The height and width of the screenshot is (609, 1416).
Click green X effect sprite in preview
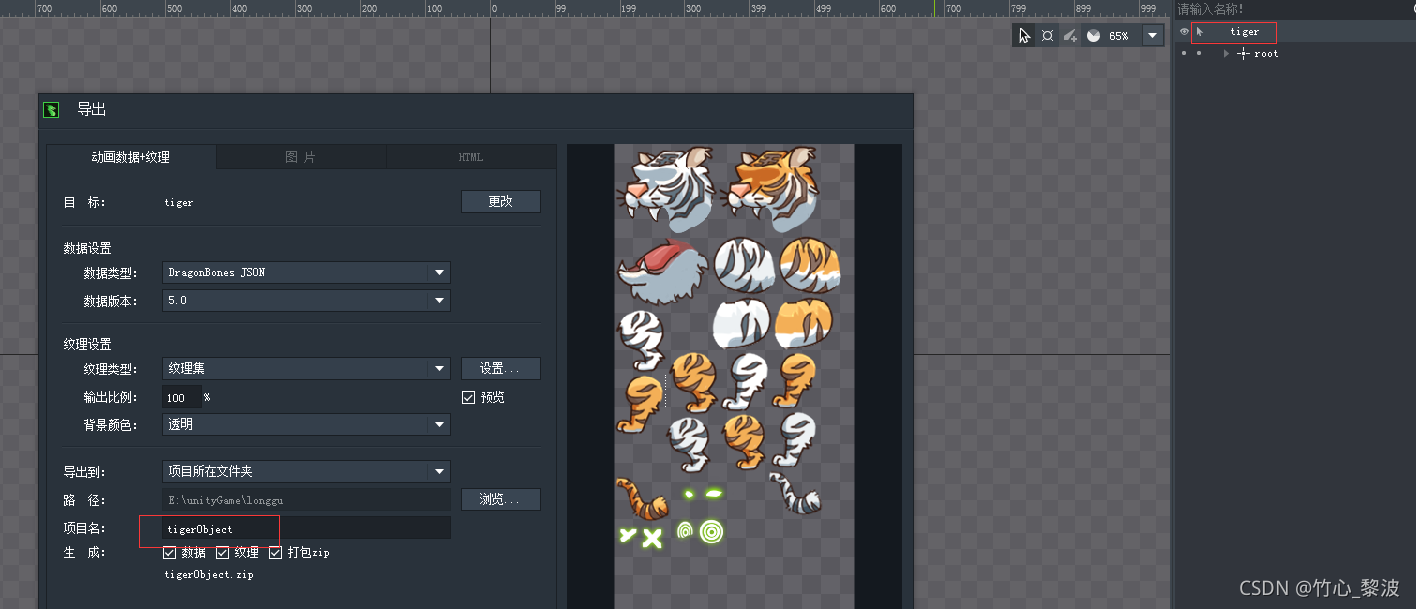(x=653, y=538)
